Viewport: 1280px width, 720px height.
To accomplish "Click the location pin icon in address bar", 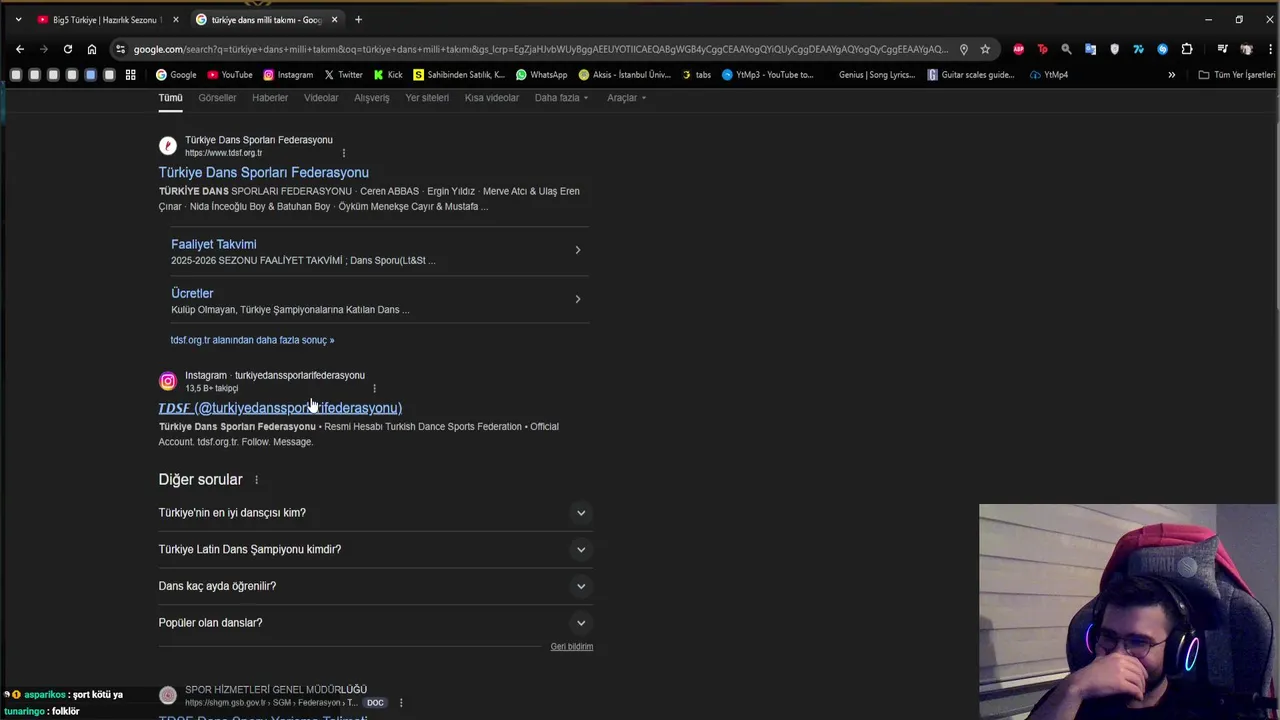I will [963, 49].
